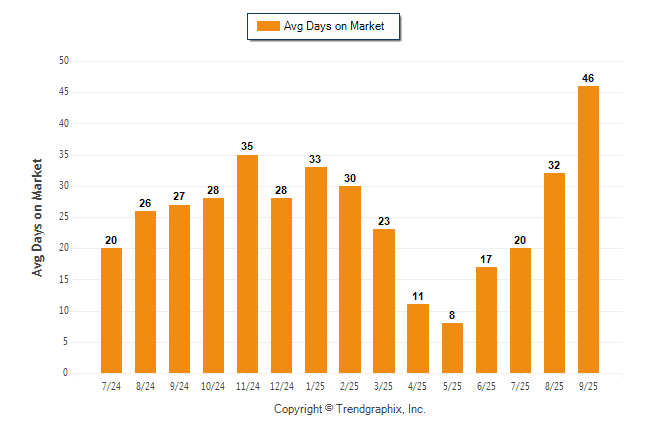Viewport: 646px width, 434px height.
Task: Click the 3/25 bar showing 23
Action: (384, 300)
